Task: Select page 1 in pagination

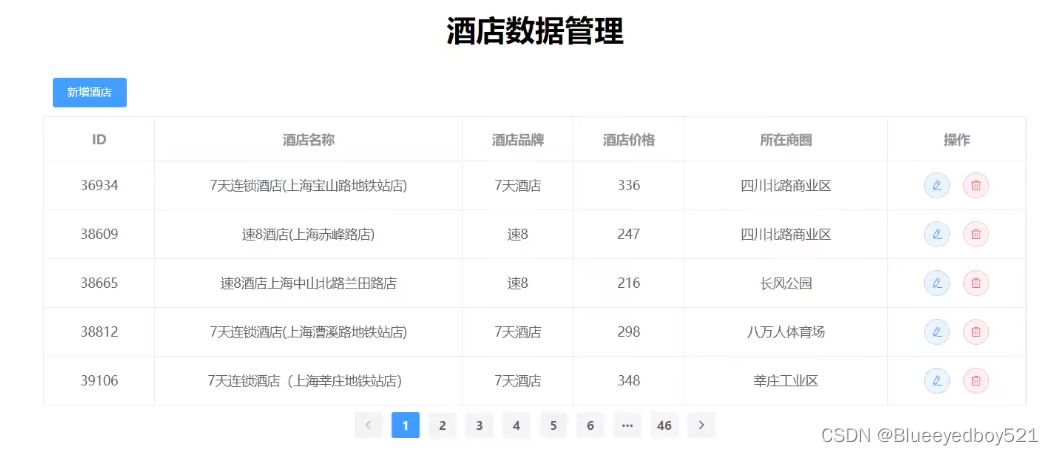Action: [405, 425]
